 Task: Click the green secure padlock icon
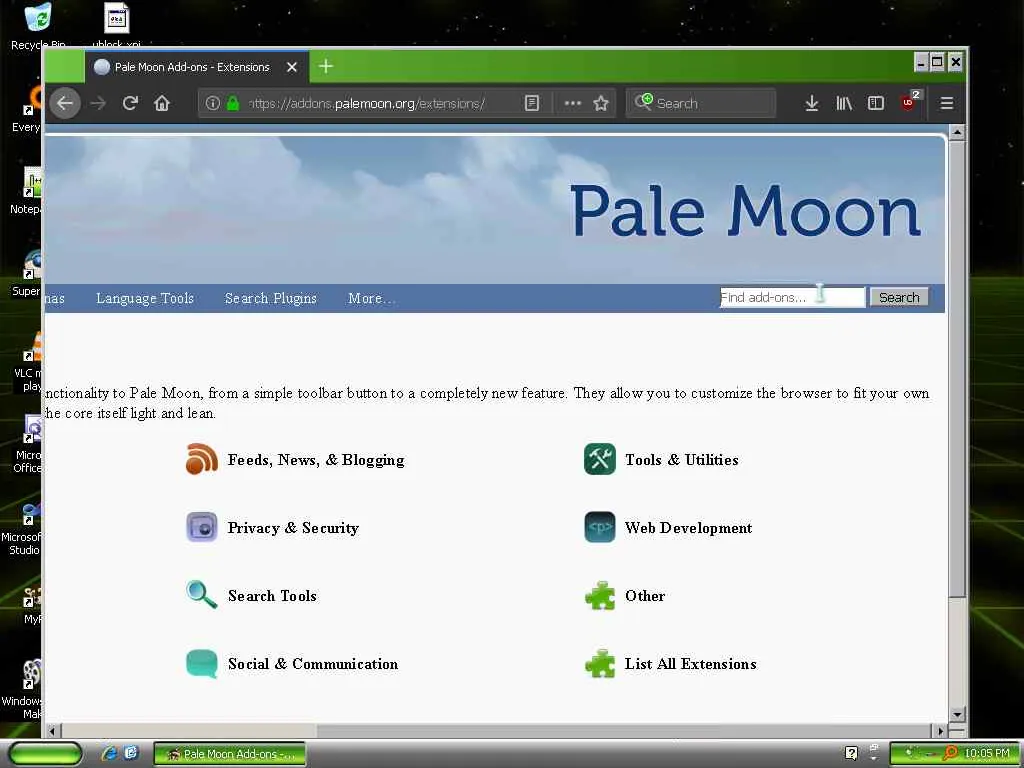[x=232, y=103]
